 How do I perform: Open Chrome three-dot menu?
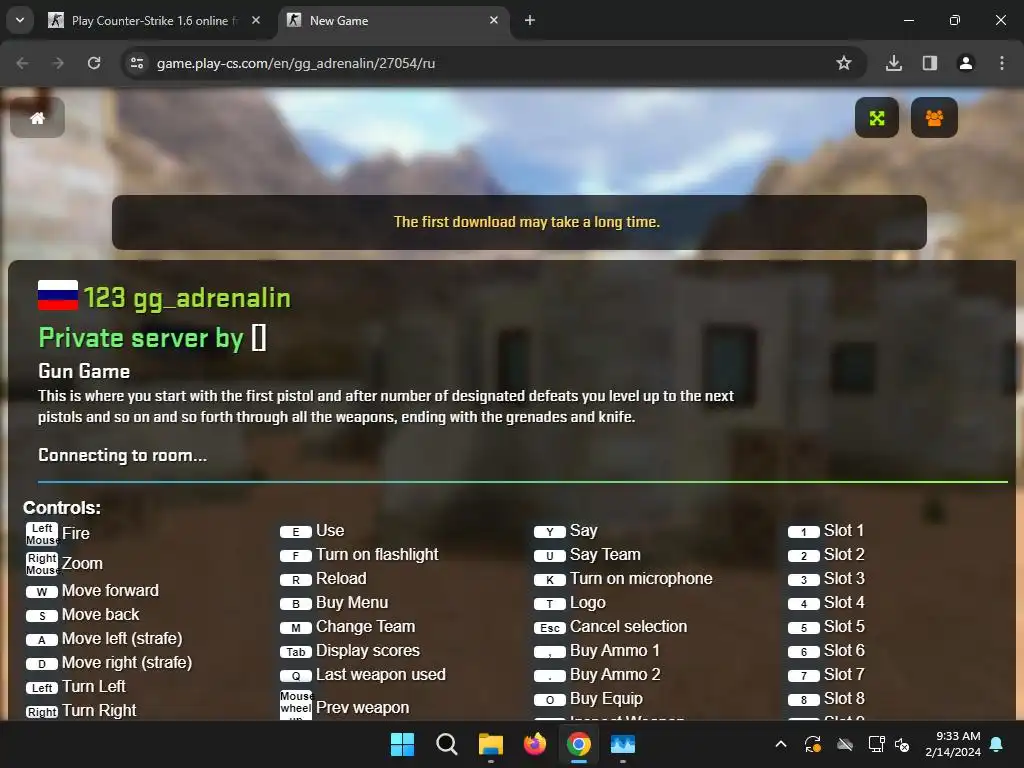pyautogui.click(x=1001, y=63)
